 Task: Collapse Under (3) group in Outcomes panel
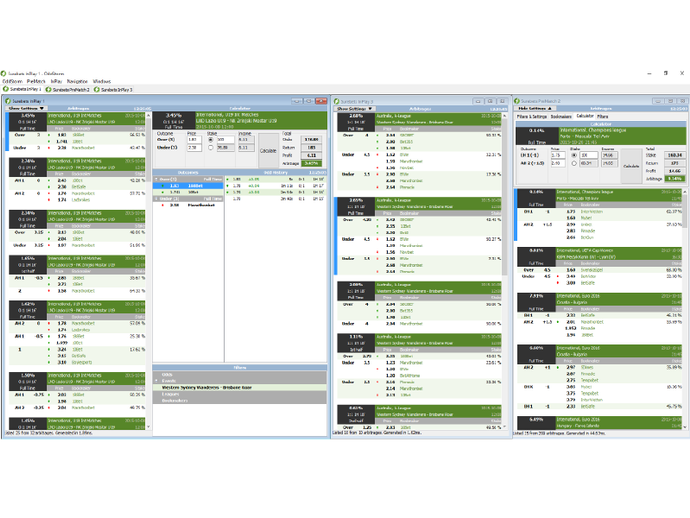tap(156, 199)
